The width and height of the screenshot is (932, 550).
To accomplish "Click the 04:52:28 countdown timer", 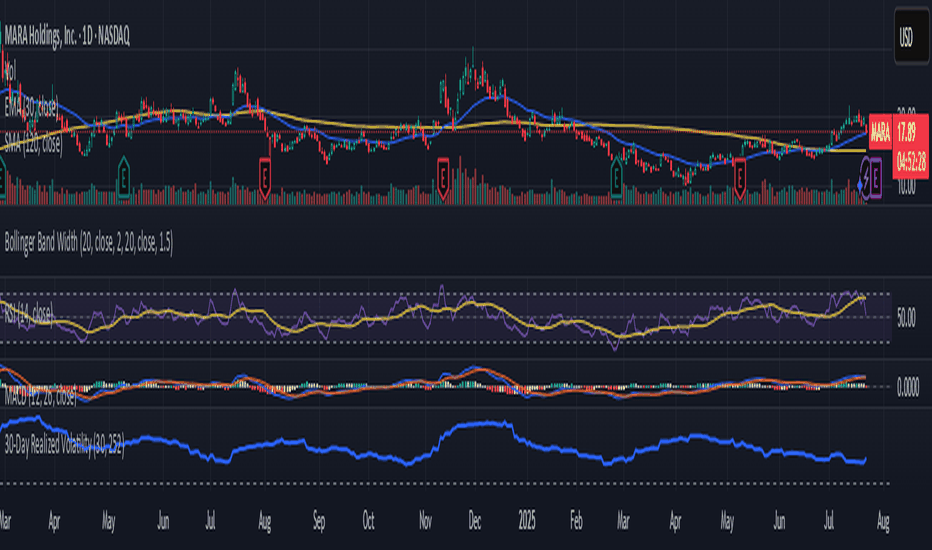I will pyautogui.click(x=911, y=161).
